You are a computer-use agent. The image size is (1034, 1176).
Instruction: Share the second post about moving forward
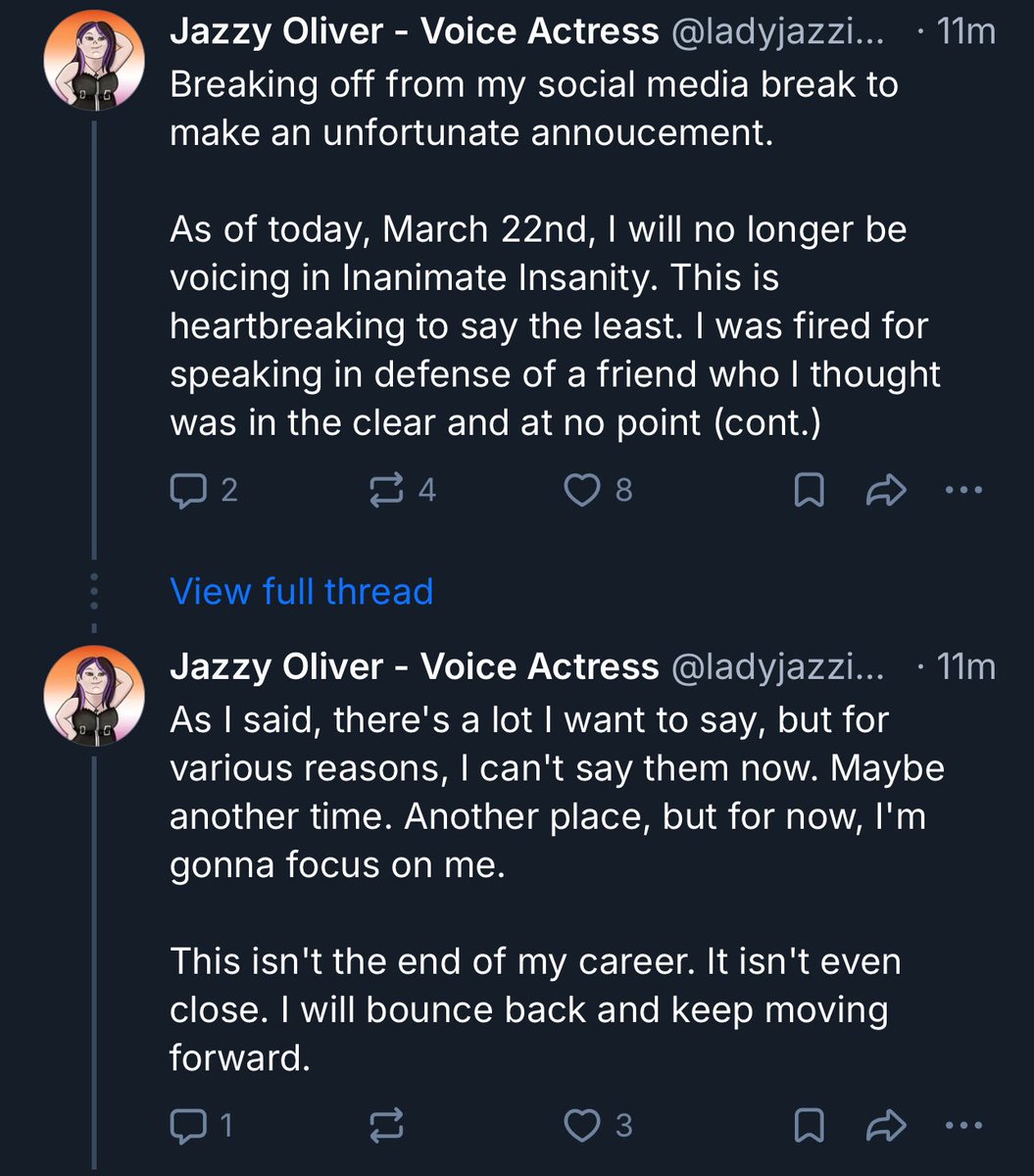[887, 1125]
